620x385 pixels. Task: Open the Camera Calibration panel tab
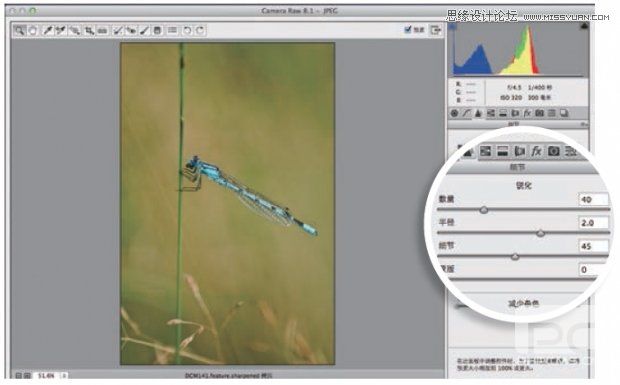(540, 113)
